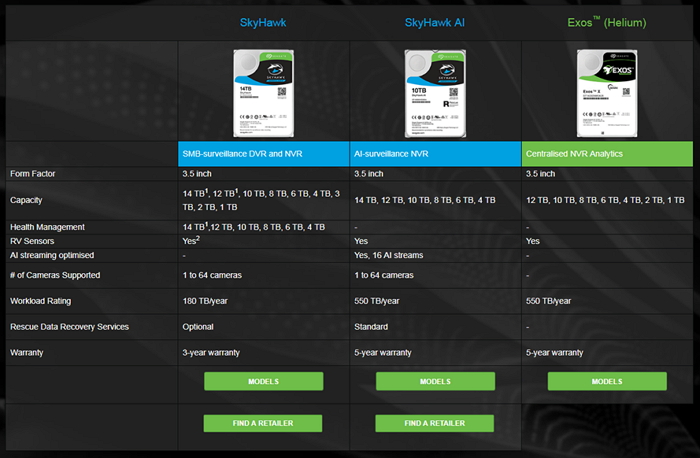The width and height of the screenshot is (700, 458).
Task: Click the SkyHawk AI 10TB drive image
Action: tap(435, 93)
